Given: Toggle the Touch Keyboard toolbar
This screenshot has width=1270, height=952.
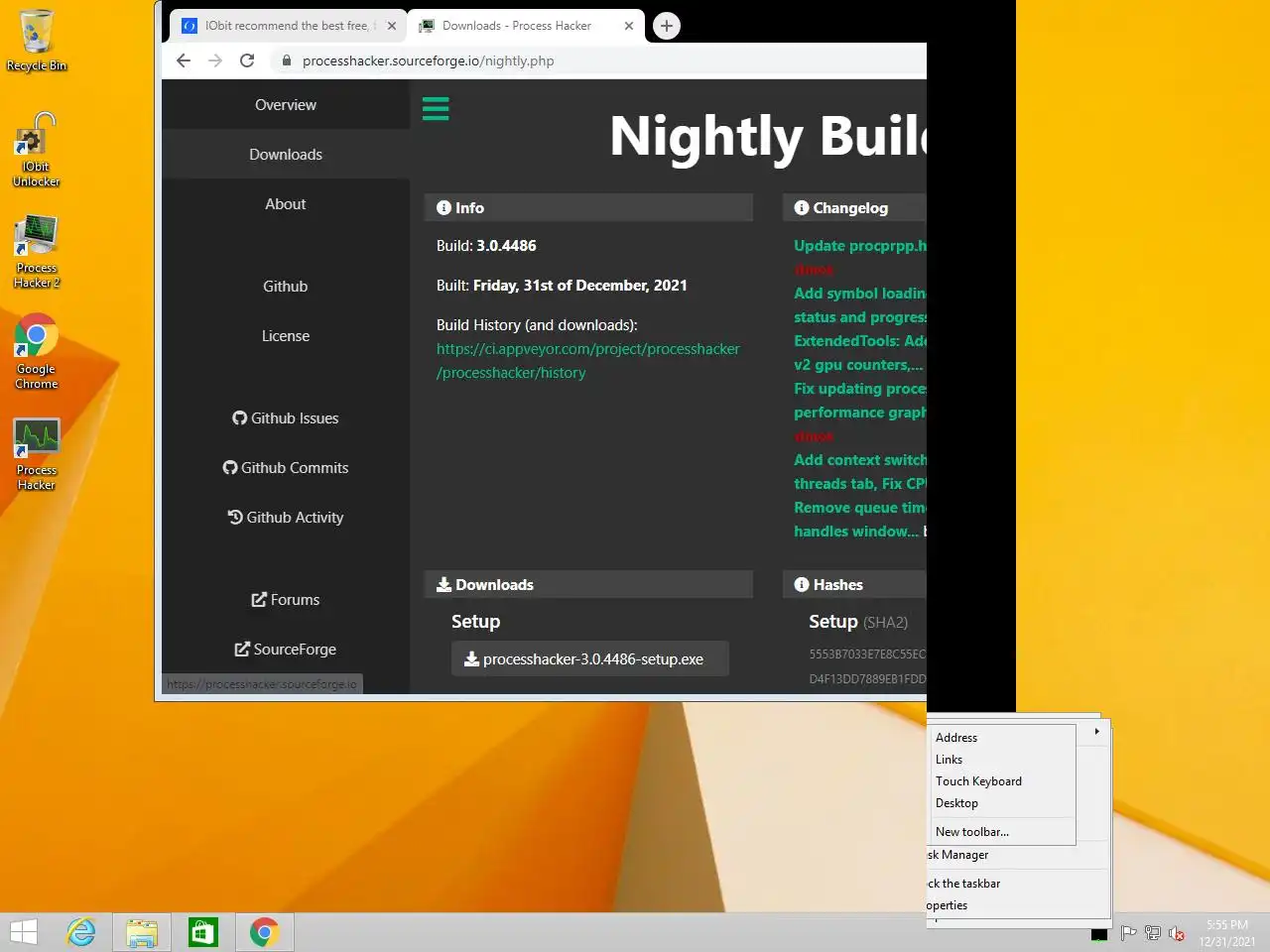Looking at the screenshot, I should coord(1002,780).
